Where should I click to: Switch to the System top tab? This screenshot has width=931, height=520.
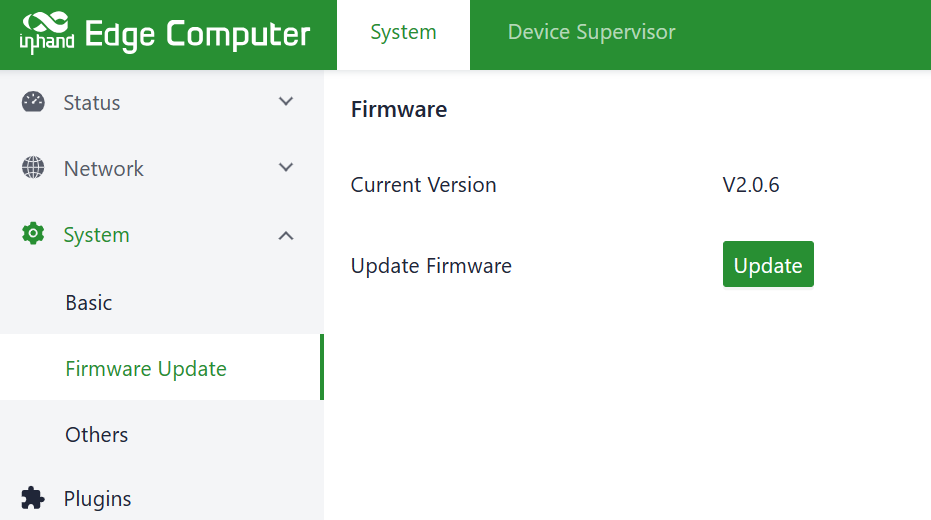tap(403, 33)
